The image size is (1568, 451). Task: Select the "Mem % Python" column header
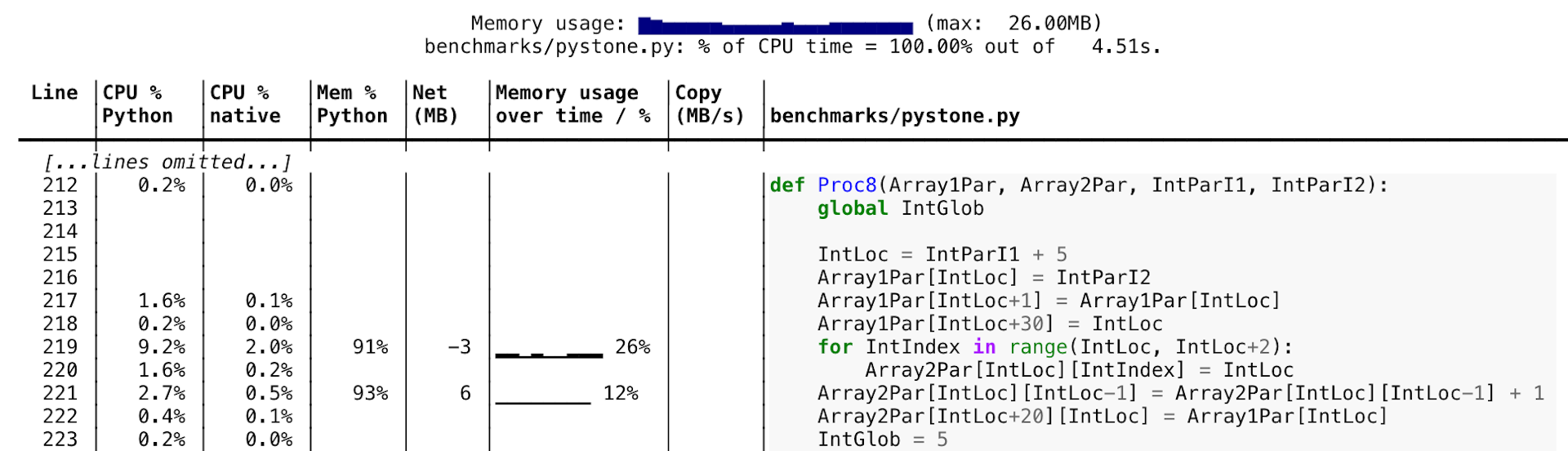pos(352,105)
